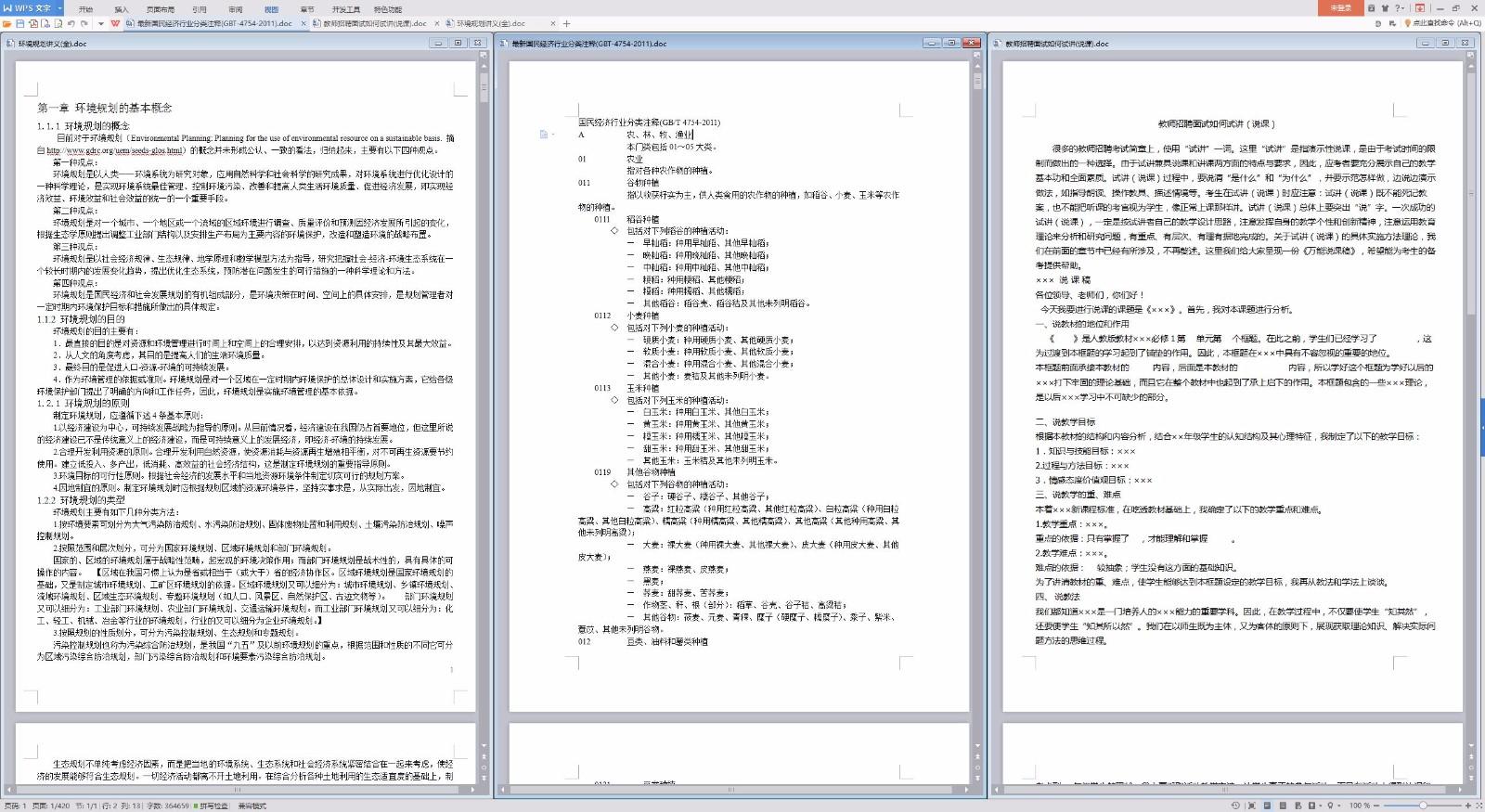Viewport: 1485px width, 812px height.
Task: Click the red ribbon collapse icon at top right
Action: pyautogui.click(x=1419, y=8)
